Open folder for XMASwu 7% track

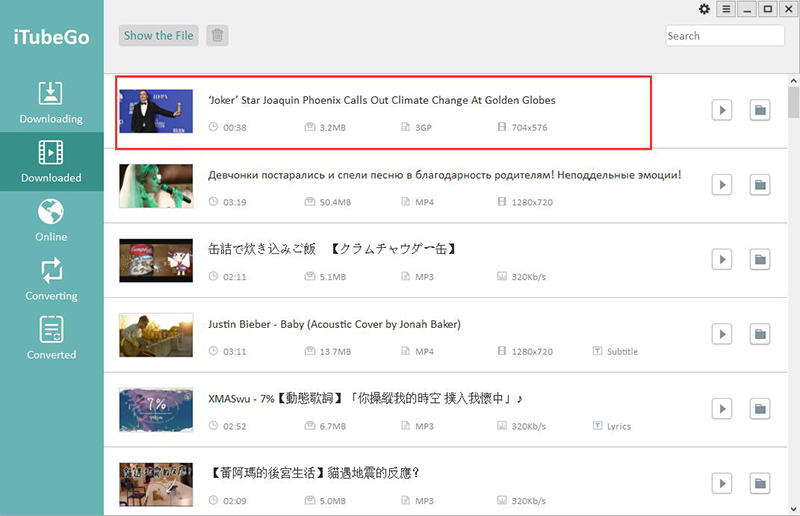pyautogui.click(x=760, y=409)
